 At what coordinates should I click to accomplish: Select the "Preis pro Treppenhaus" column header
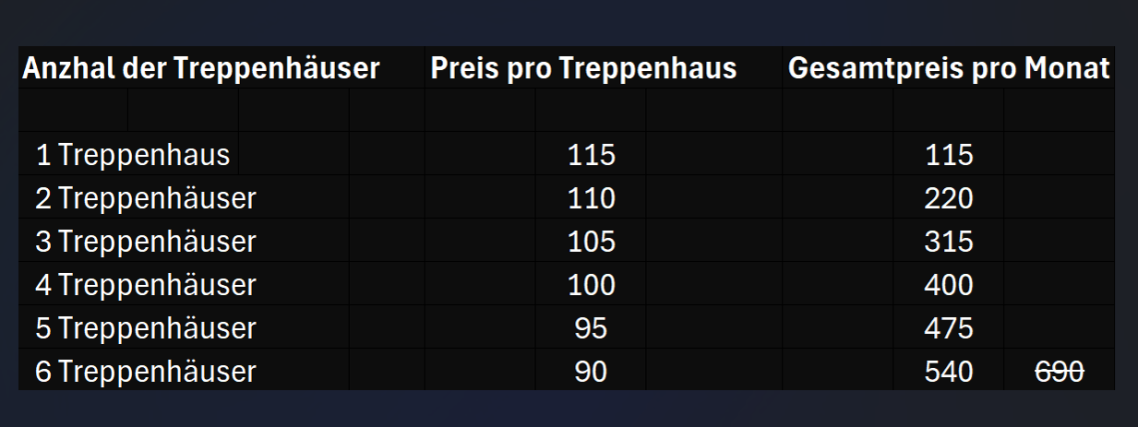pos(583,69)
